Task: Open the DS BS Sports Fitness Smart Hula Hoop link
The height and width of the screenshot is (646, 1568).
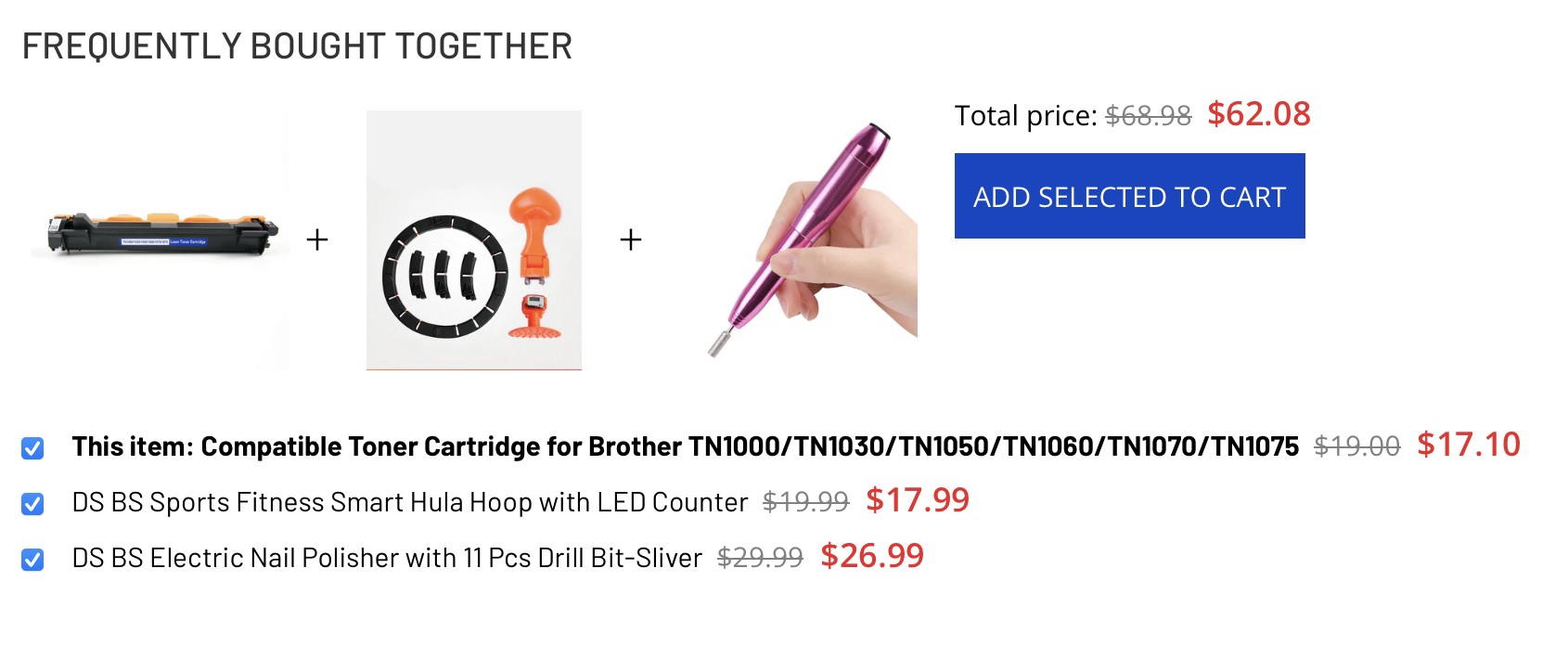Action: click(410, 502)
